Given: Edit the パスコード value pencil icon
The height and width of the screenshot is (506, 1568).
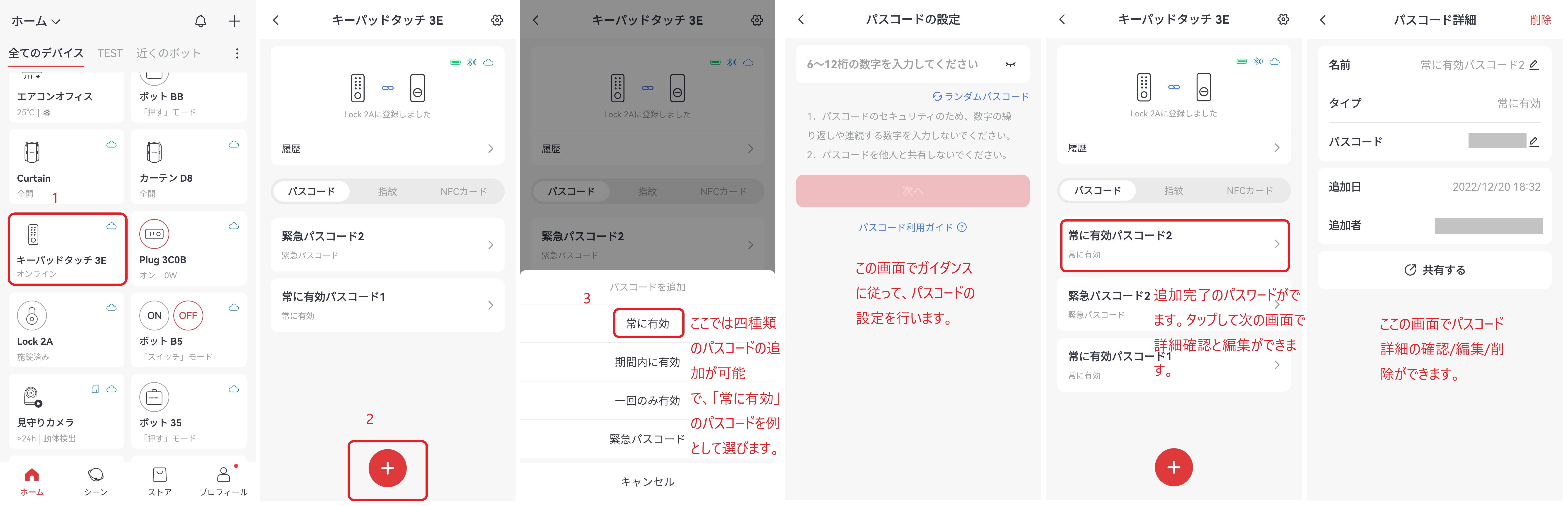Looking at the screenshot, I should coord(1534,142).
